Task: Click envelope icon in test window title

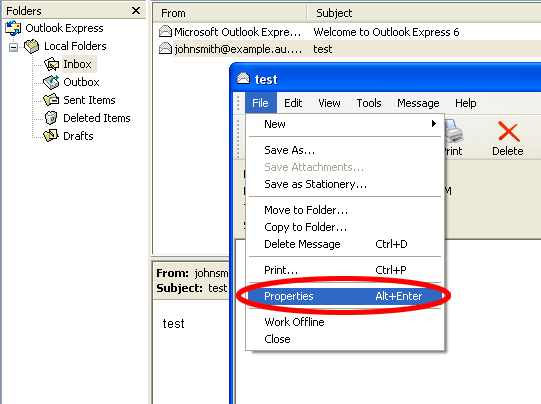Action: pyautogui.click(x=243, y=79)
